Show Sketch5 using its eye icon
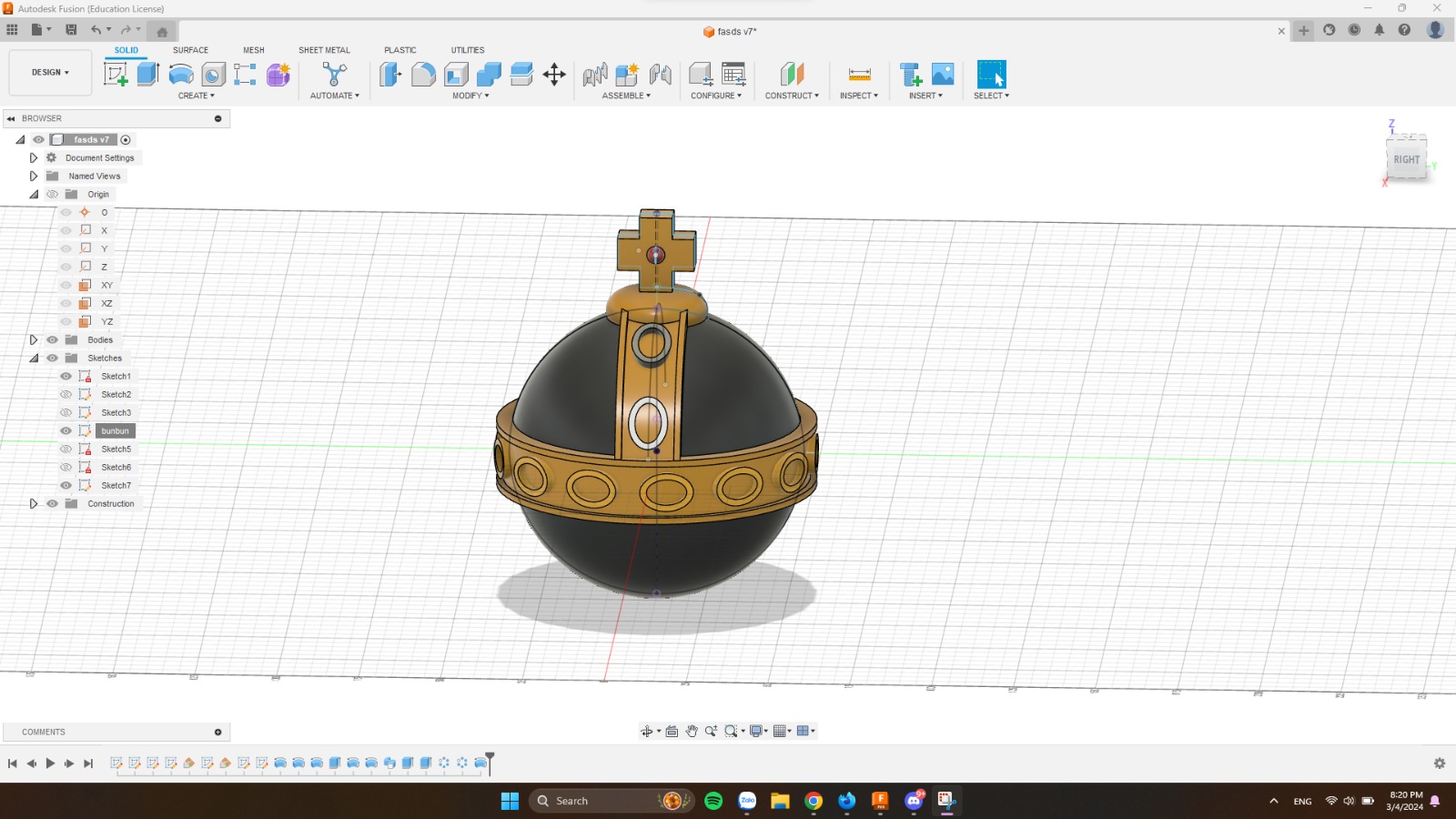 (66, 450)
